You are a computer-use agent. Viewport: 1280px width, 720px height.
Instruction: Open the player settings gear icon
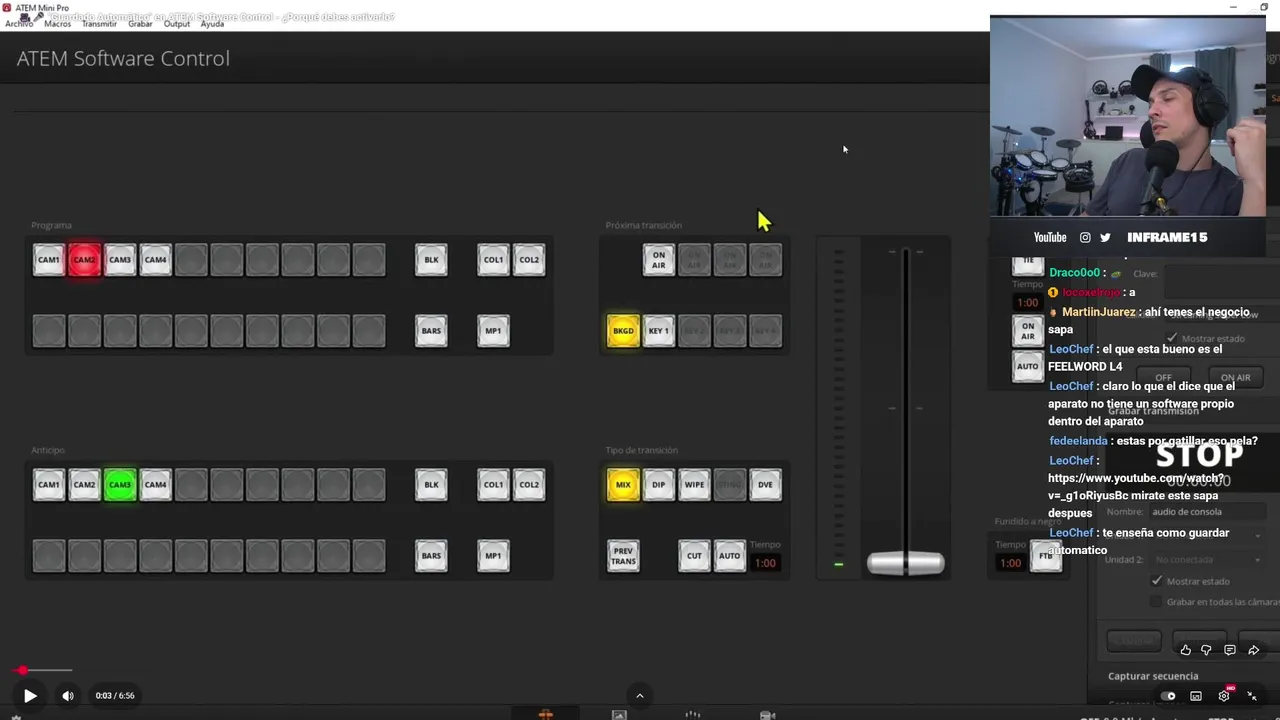[x=1224, y=696]
